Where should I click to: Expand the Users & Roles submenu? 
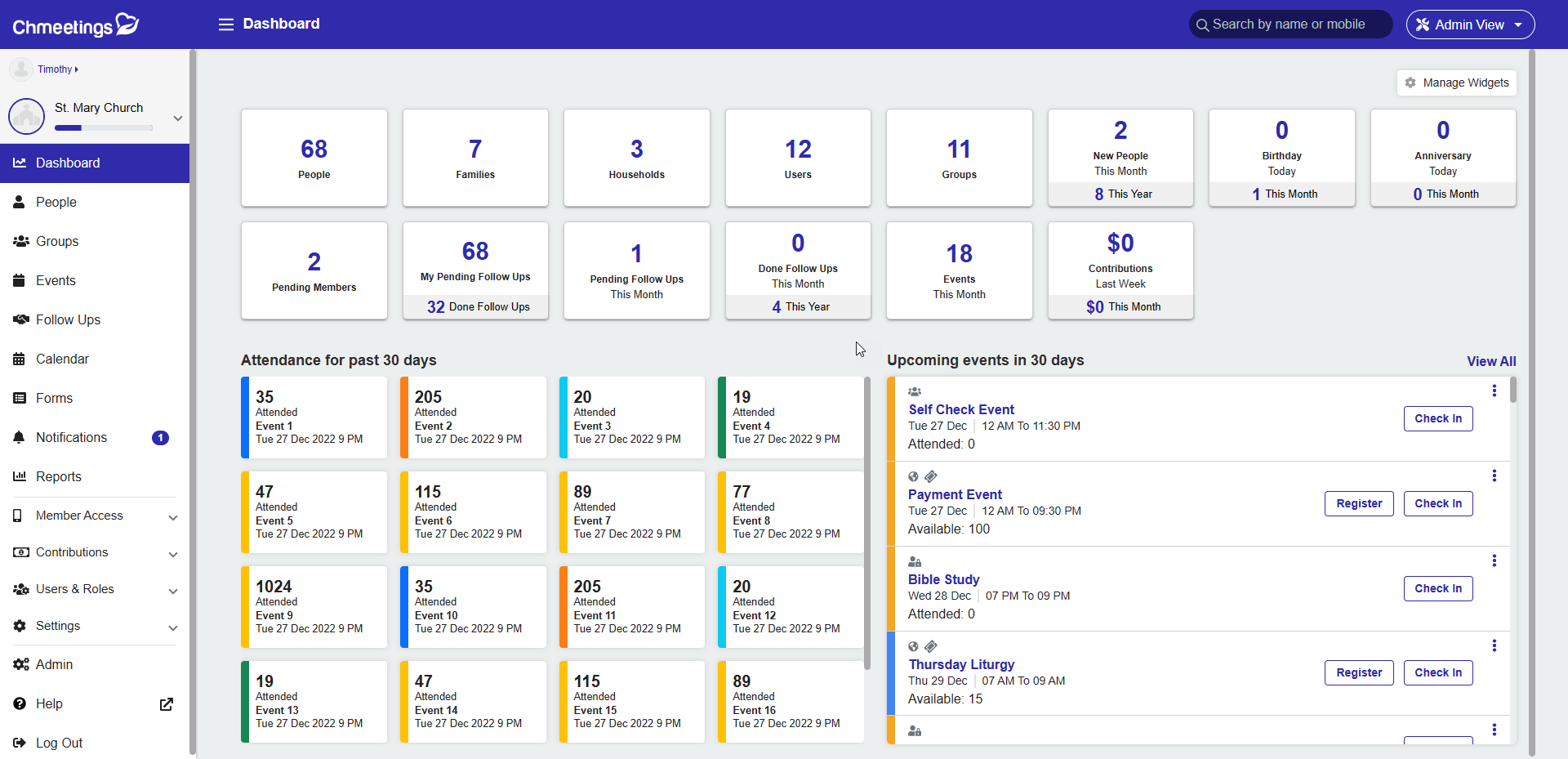(x=173, y=592)
